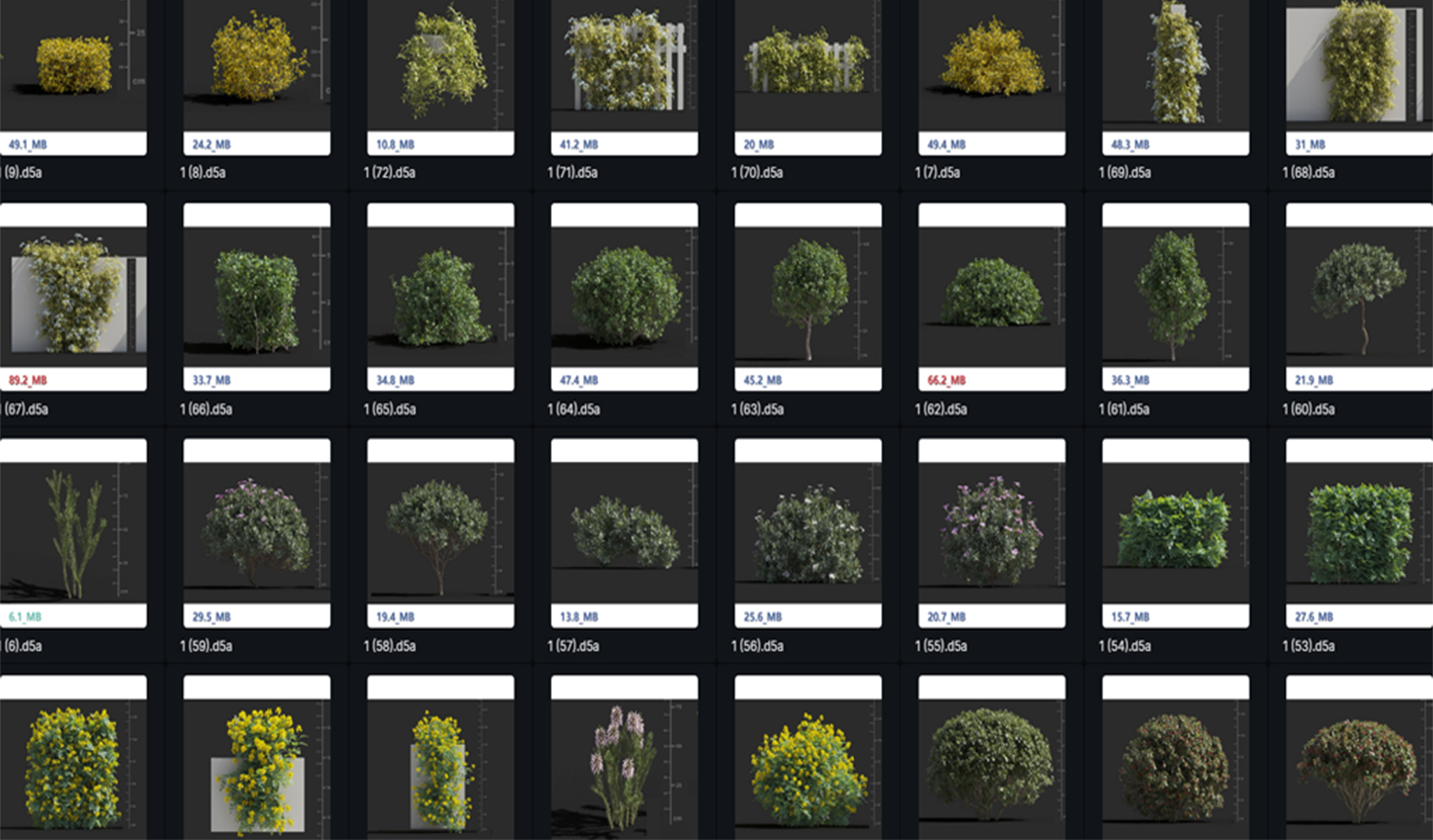The width and height of the screenshot is (1433, 840).
Task: Click the 13.8 MB size label
Action: point(579,617)
